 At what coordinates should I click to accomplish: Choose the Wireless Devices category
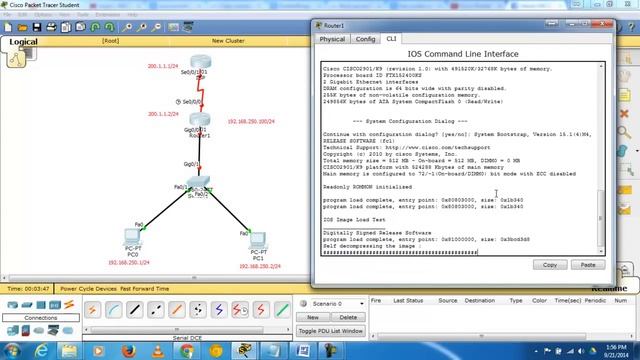(x=55, y=305)
